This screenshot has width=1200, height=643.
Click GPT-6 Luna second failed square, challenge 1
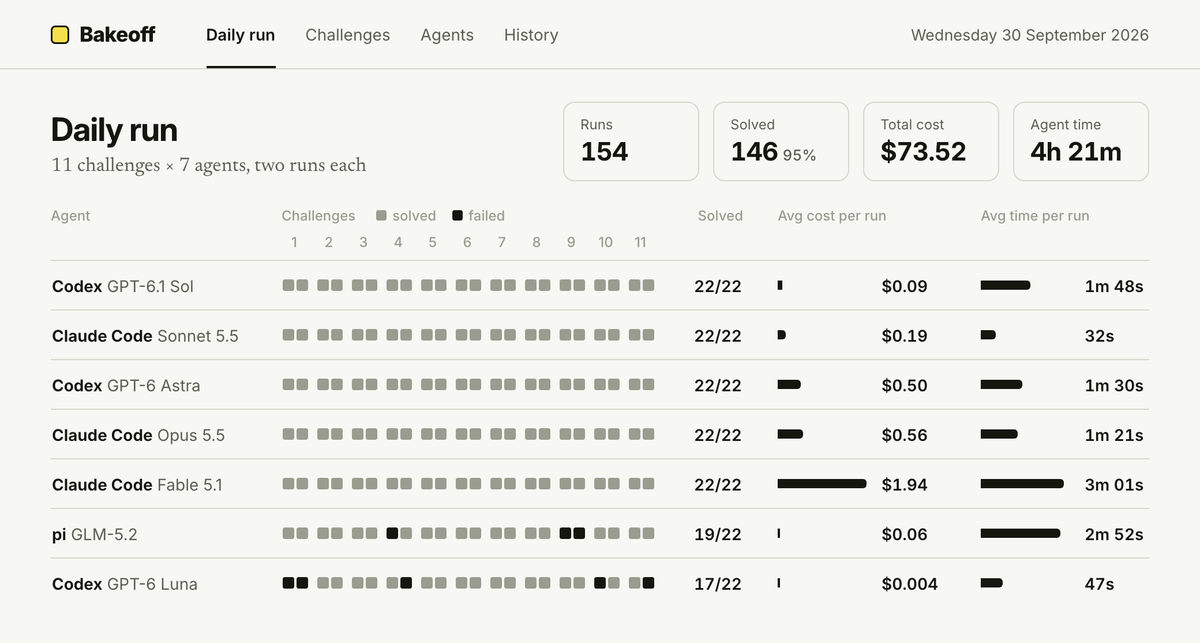[x=302, y=583]
